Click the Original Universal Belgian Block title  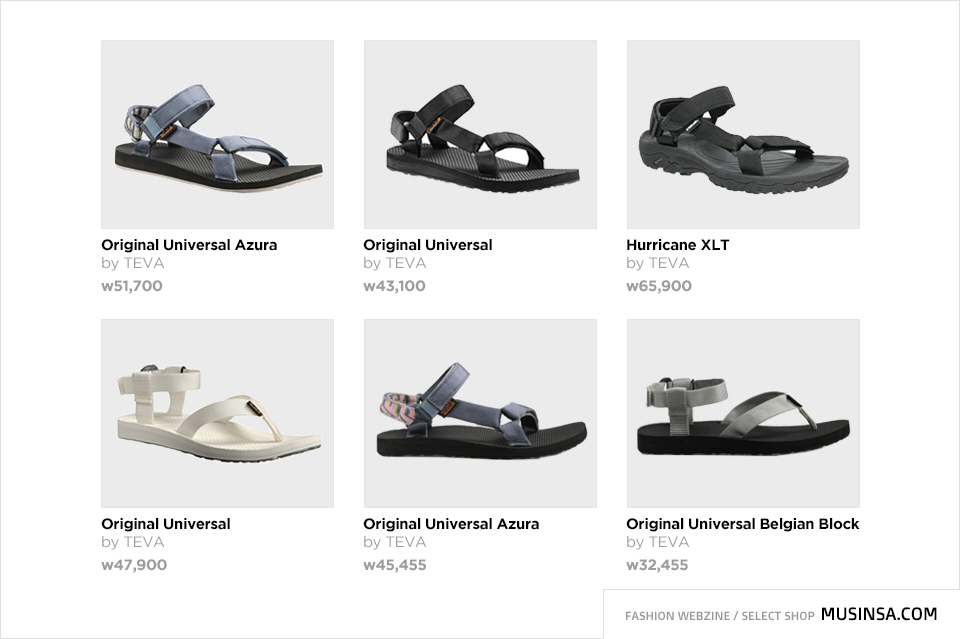pos(742,524)
